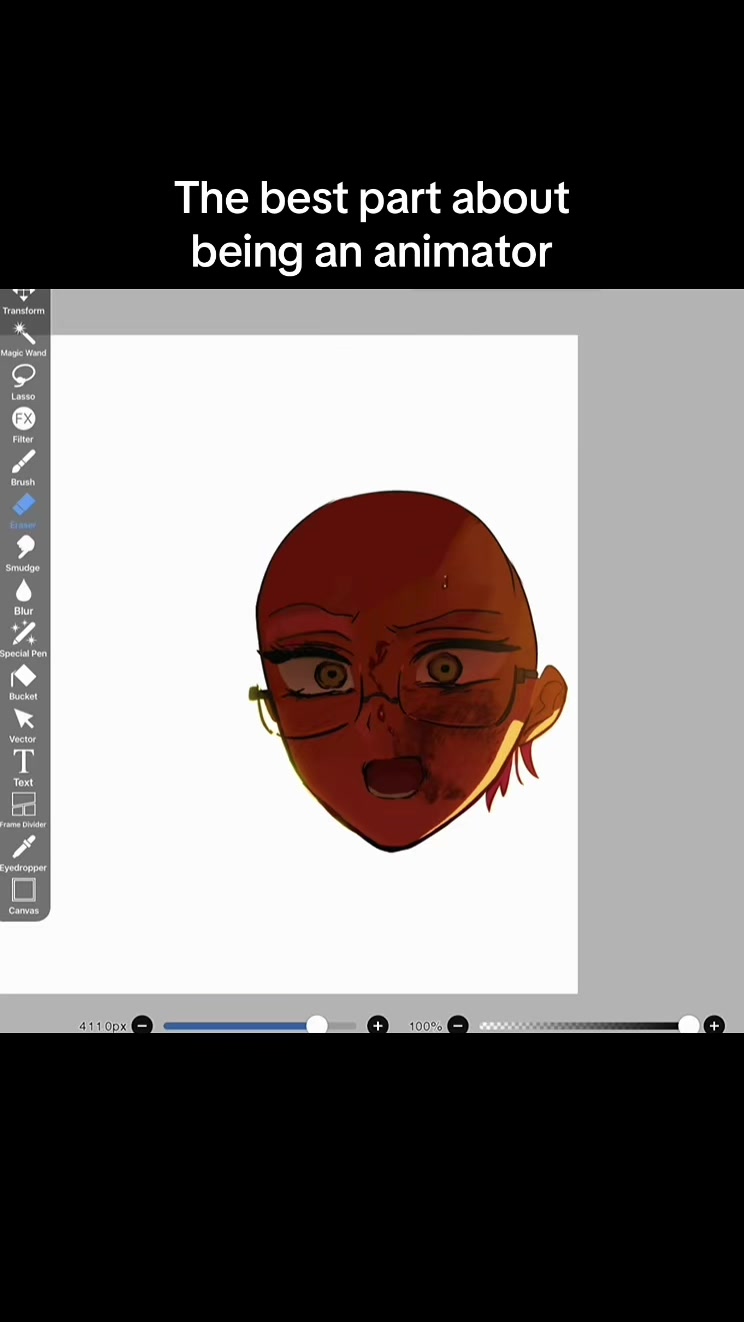Viewport: 744px width, 1322px height.
Task: Choose the Lasso selection tool
Action: 23,382
